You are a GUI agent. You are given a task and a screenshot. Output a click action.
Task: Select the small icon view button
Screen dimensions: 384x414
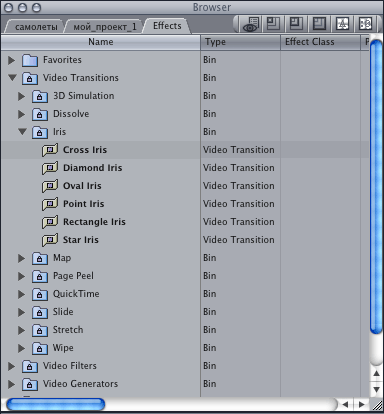(x=274, y=23)
